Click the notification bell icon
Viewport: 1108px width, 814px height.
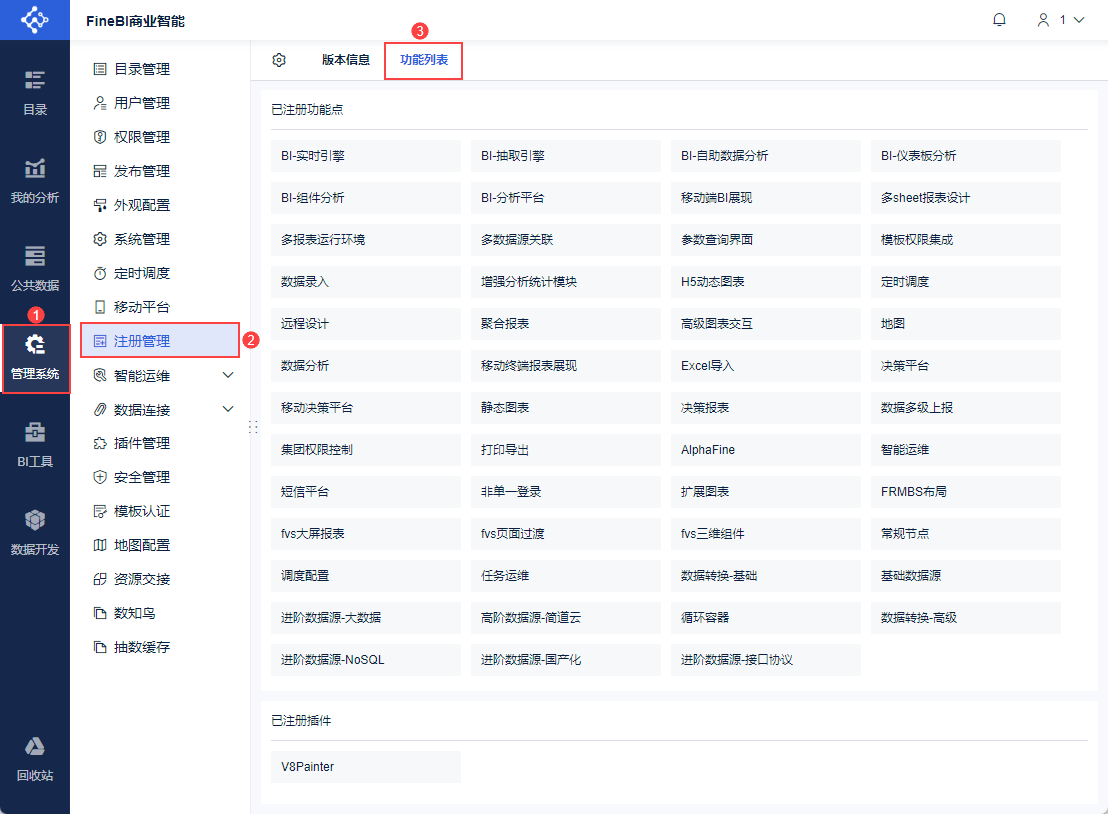[999, 20]
